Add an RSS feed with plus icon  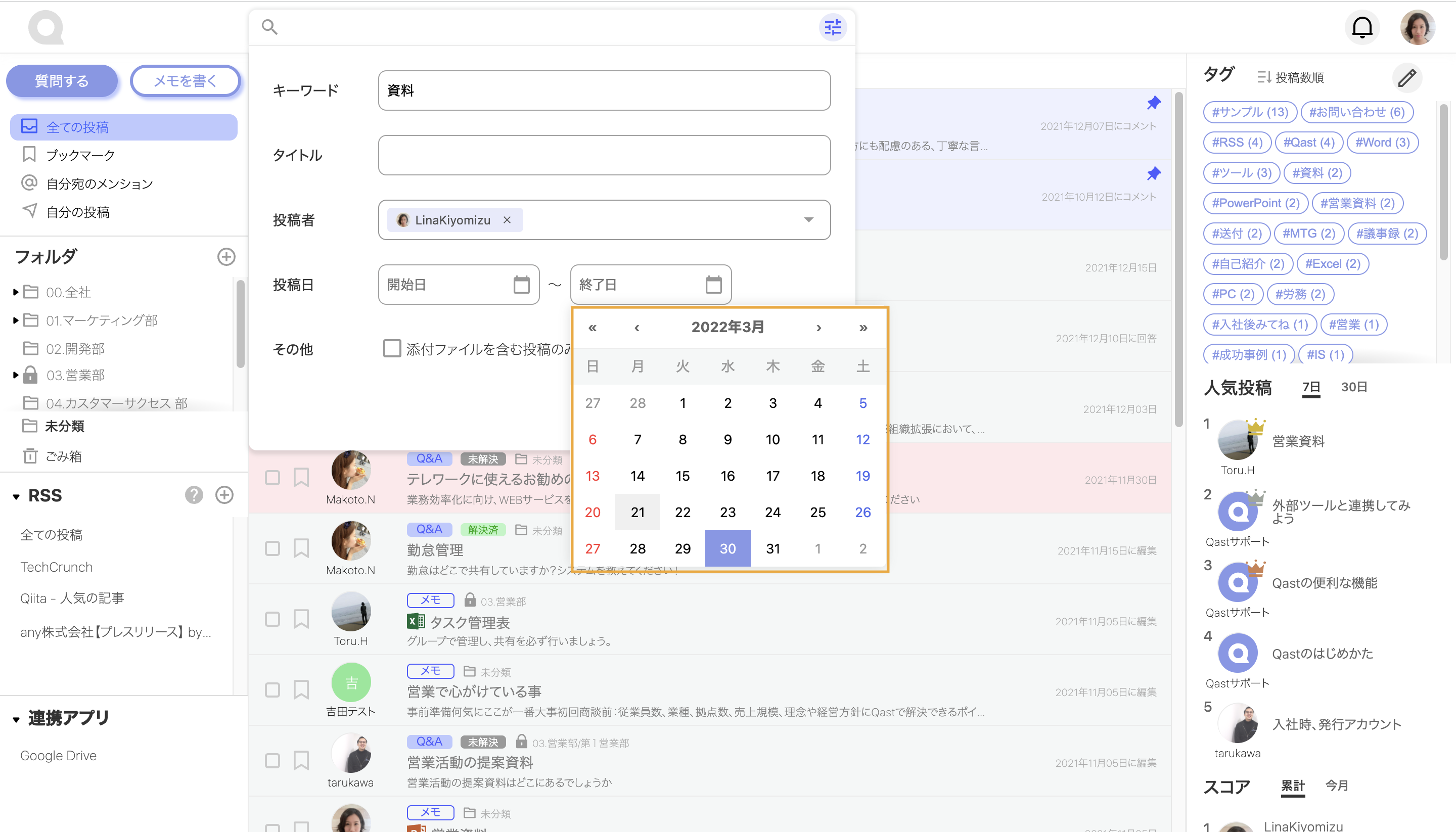pos(224,495)
